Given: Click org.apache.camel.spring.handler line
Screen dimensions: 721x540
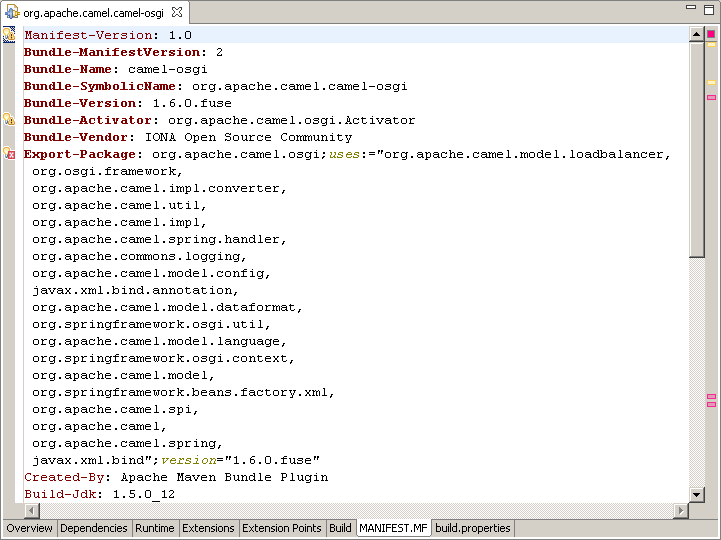Looking at the screenshot, I should (x=160, y=239).
